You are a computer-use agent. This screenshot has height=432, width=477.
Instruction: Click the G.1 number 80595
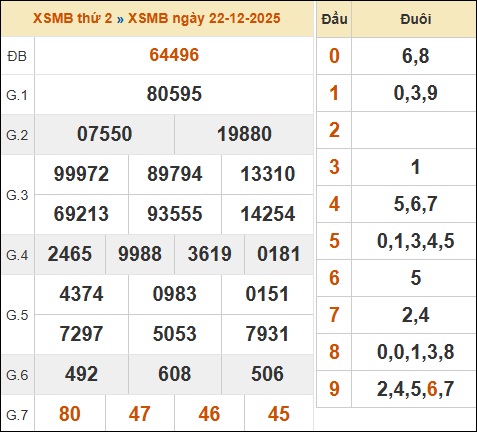click(174, 94)
